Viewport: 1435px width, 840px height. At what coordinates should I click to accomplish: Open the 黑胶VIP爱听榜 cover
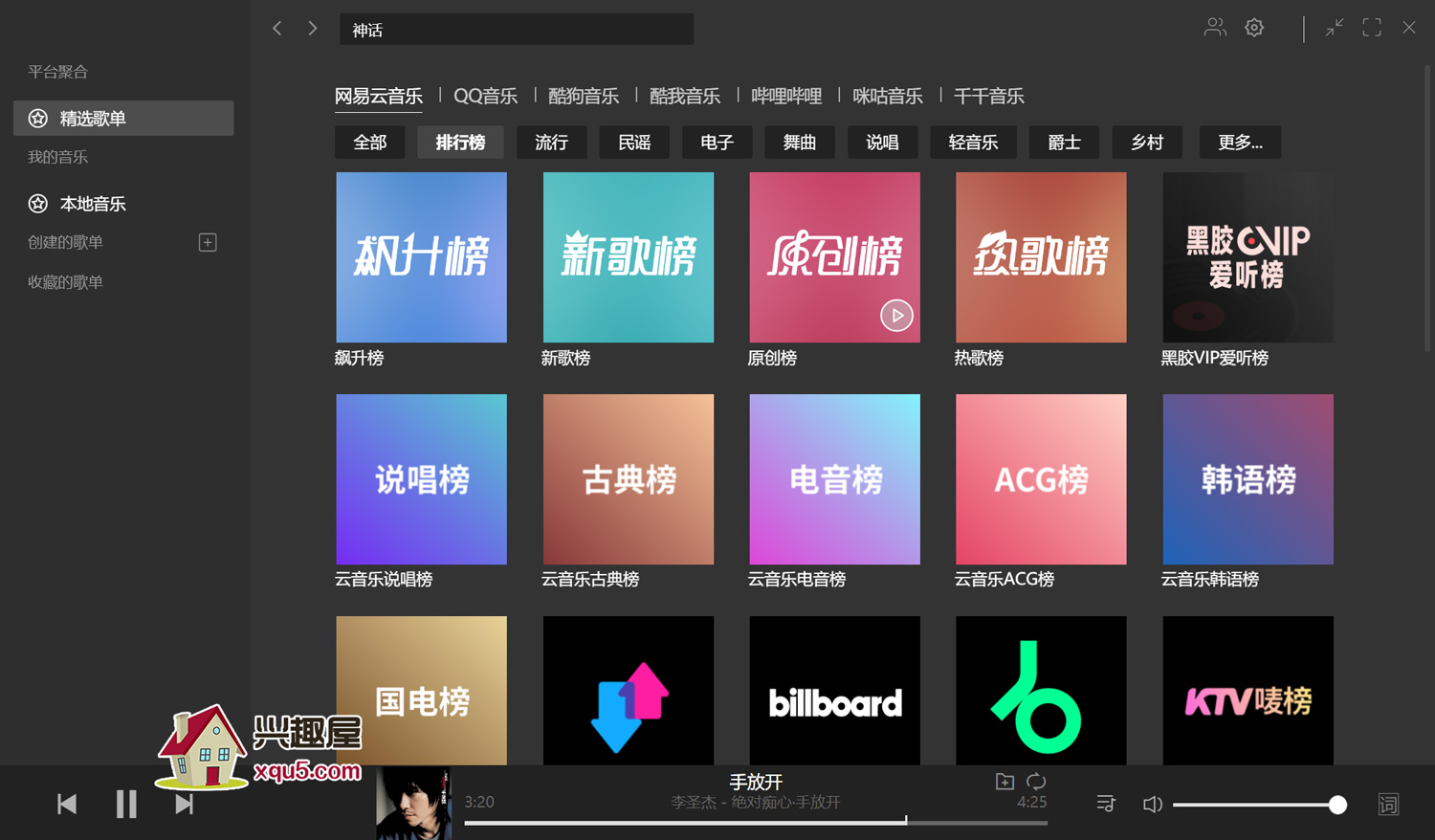coord(1247,257)
